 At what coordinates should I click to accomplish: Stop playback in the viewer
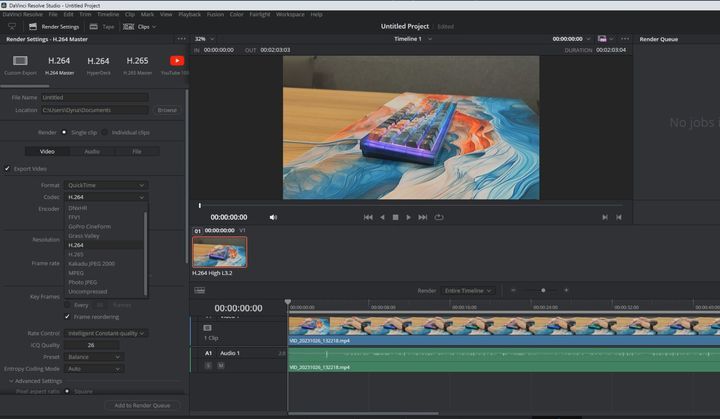395,217
